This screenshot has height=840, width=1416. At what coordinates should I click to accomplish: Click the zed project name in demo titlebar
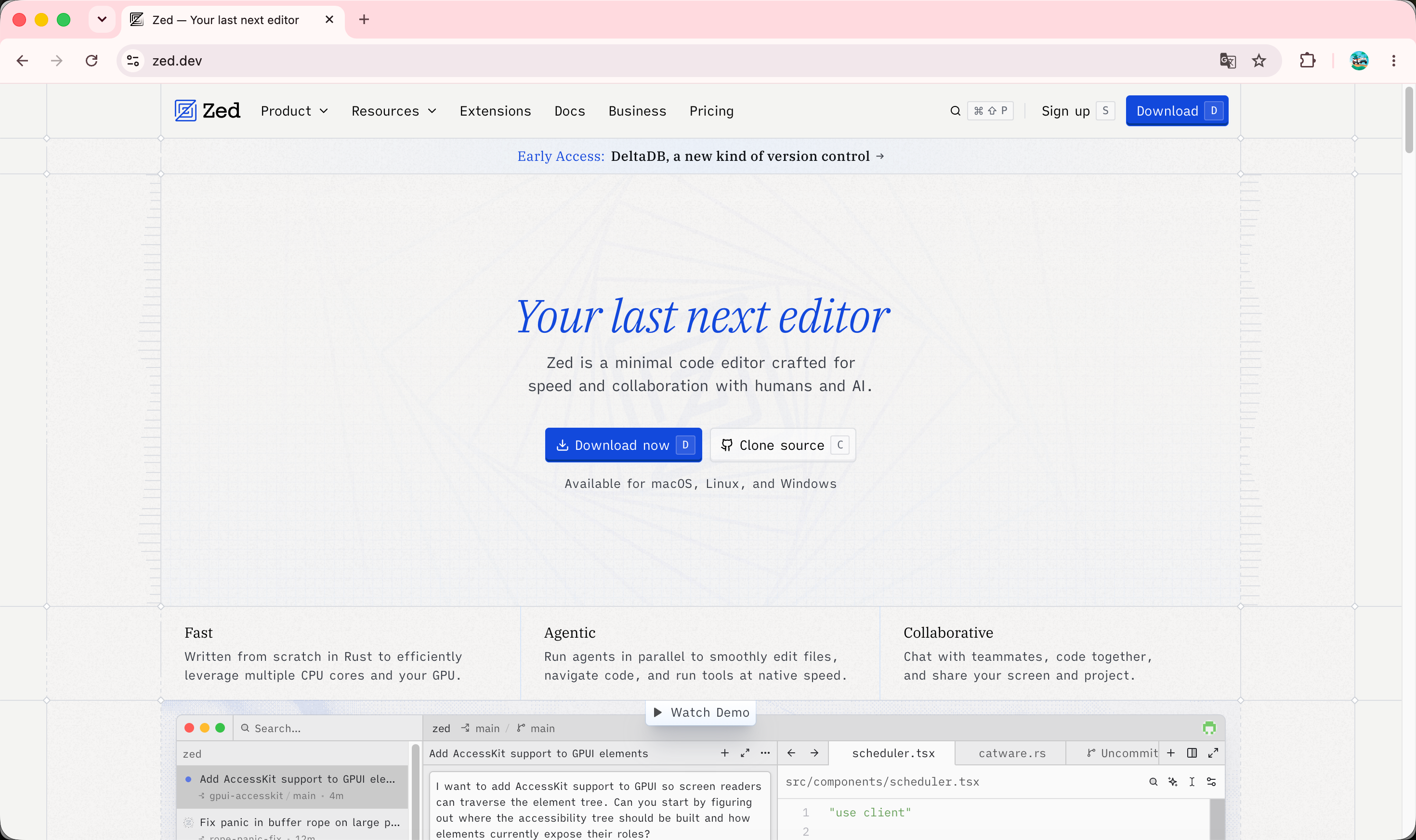point(442,728)
